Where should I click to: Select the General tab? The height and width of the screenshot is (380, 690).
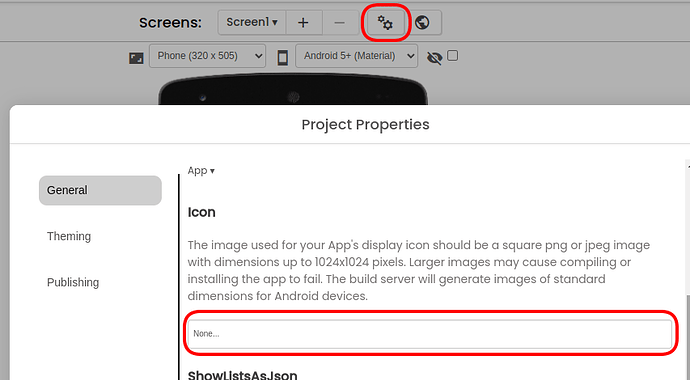[100, 190]
